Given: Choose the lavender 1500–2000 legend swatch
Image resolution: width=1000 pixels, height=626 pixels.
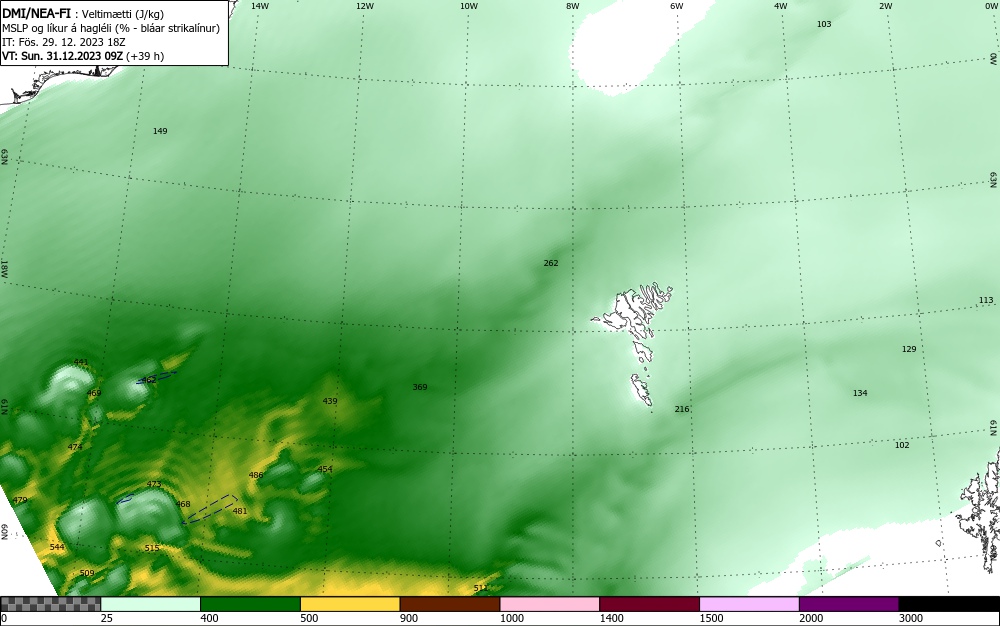Looking at the screenshot, I should coord(749,604).
